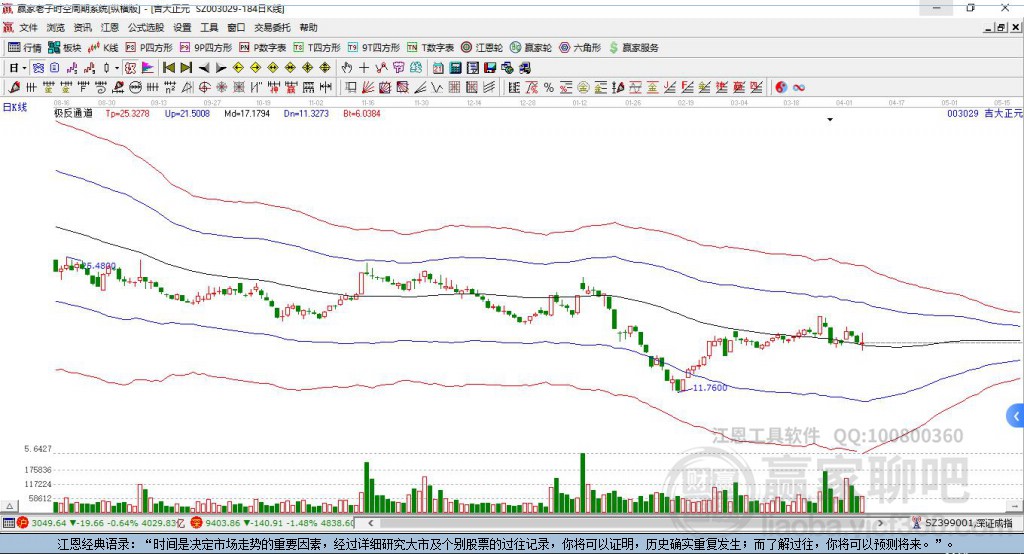1024x554 pixels.
Task: Click the red-blue yin-yang icon
Action: [781, 87]
